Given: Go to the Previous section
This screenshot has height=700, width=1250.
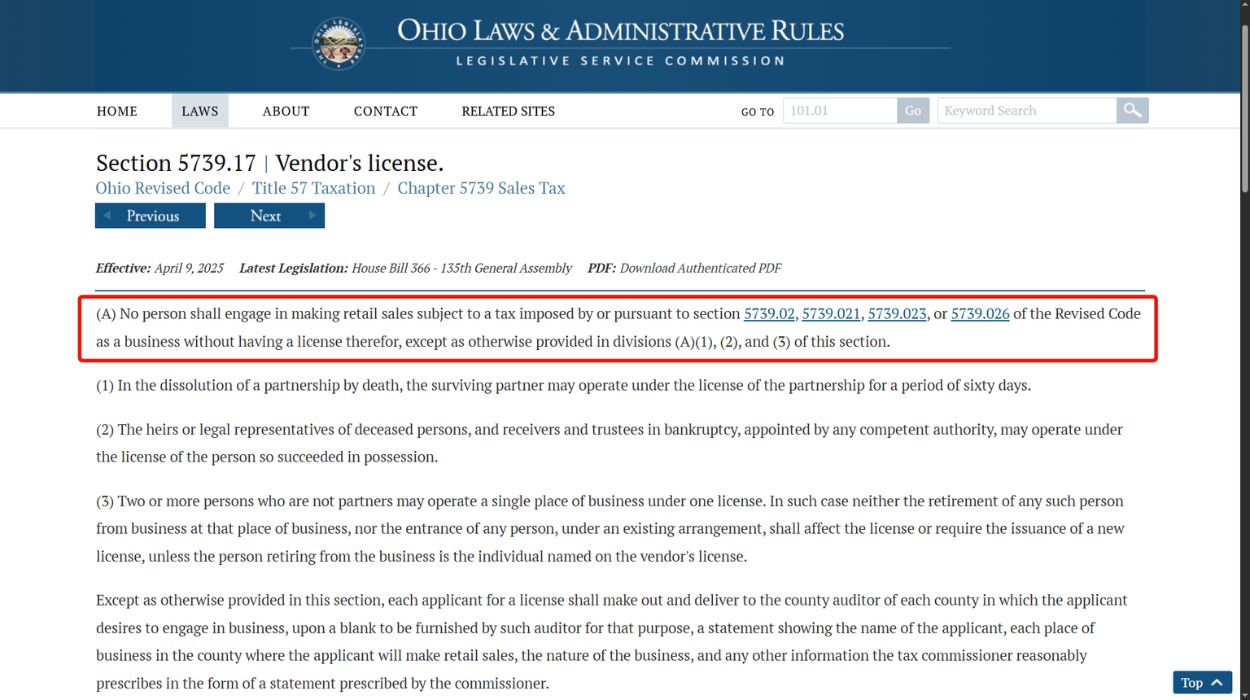Looking at the screenshot, I should [x=150, y=216].
